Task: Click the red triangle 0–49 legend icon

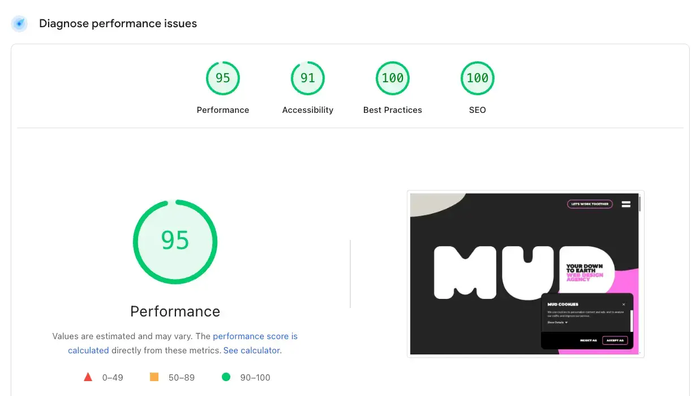Action: [88, 377]
